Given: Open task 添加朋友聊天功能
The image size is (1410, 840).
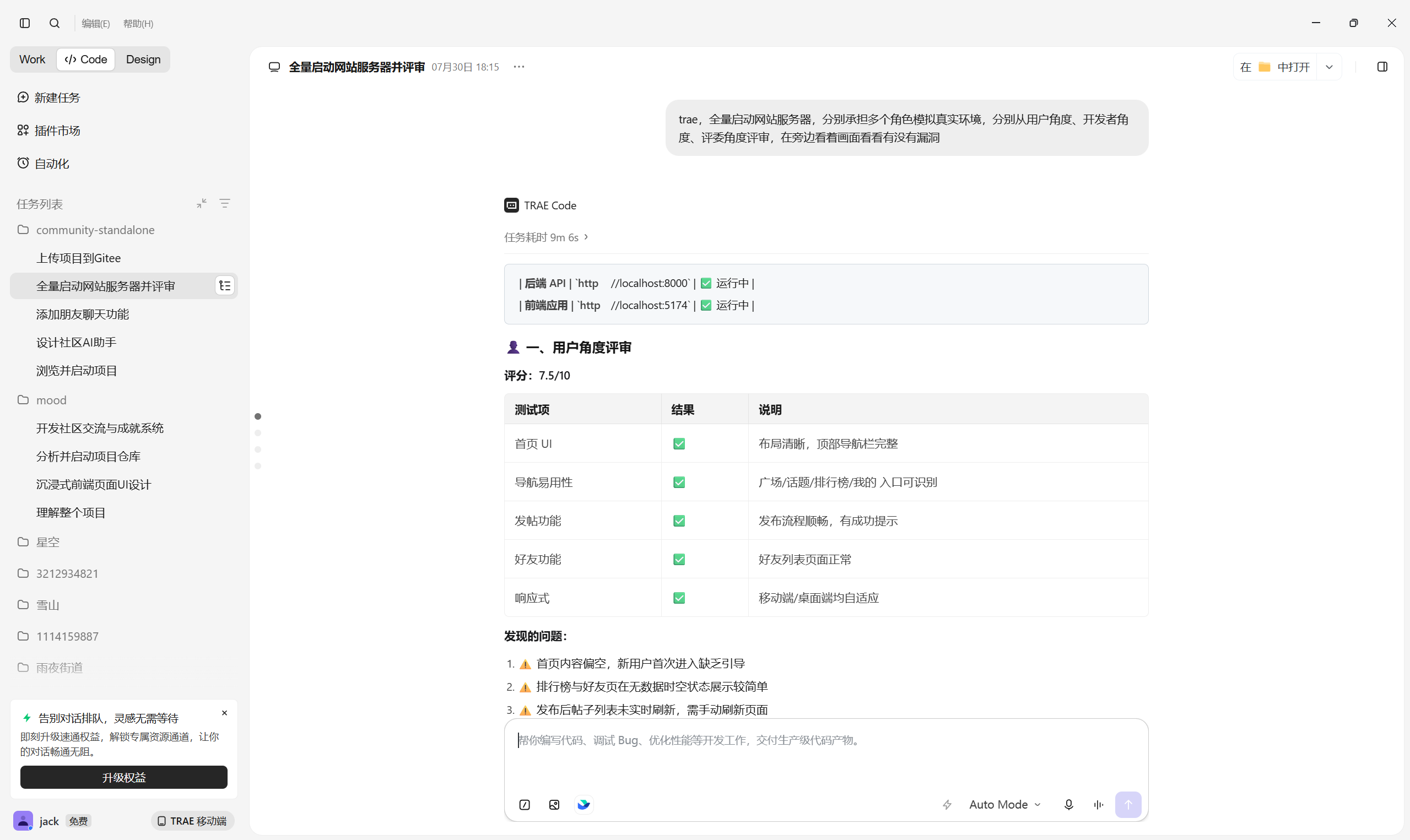Looking at the screenshot, I should [124, 314].
